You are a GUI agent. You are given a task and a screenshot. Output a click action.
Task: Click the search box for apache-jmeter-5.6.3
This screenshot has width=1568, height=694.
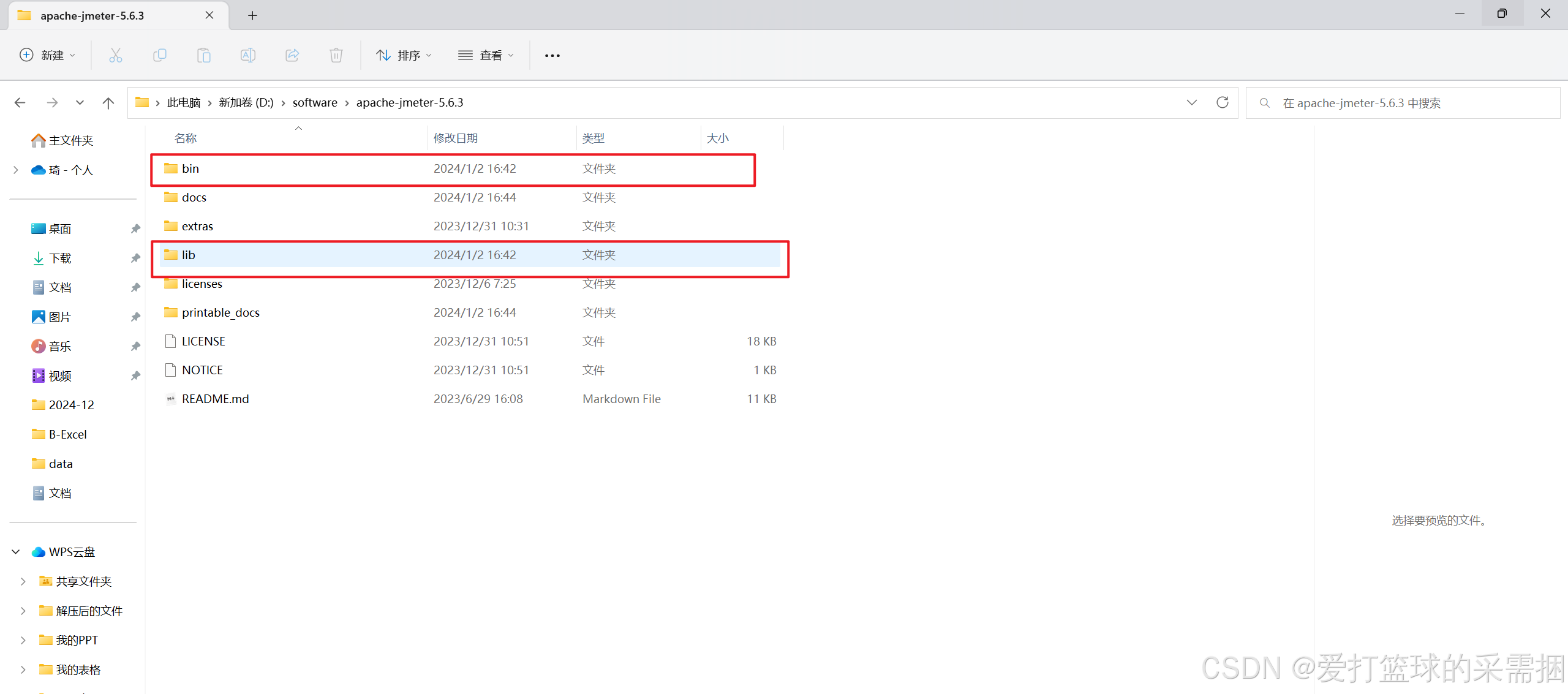[x=1403, y=103]
